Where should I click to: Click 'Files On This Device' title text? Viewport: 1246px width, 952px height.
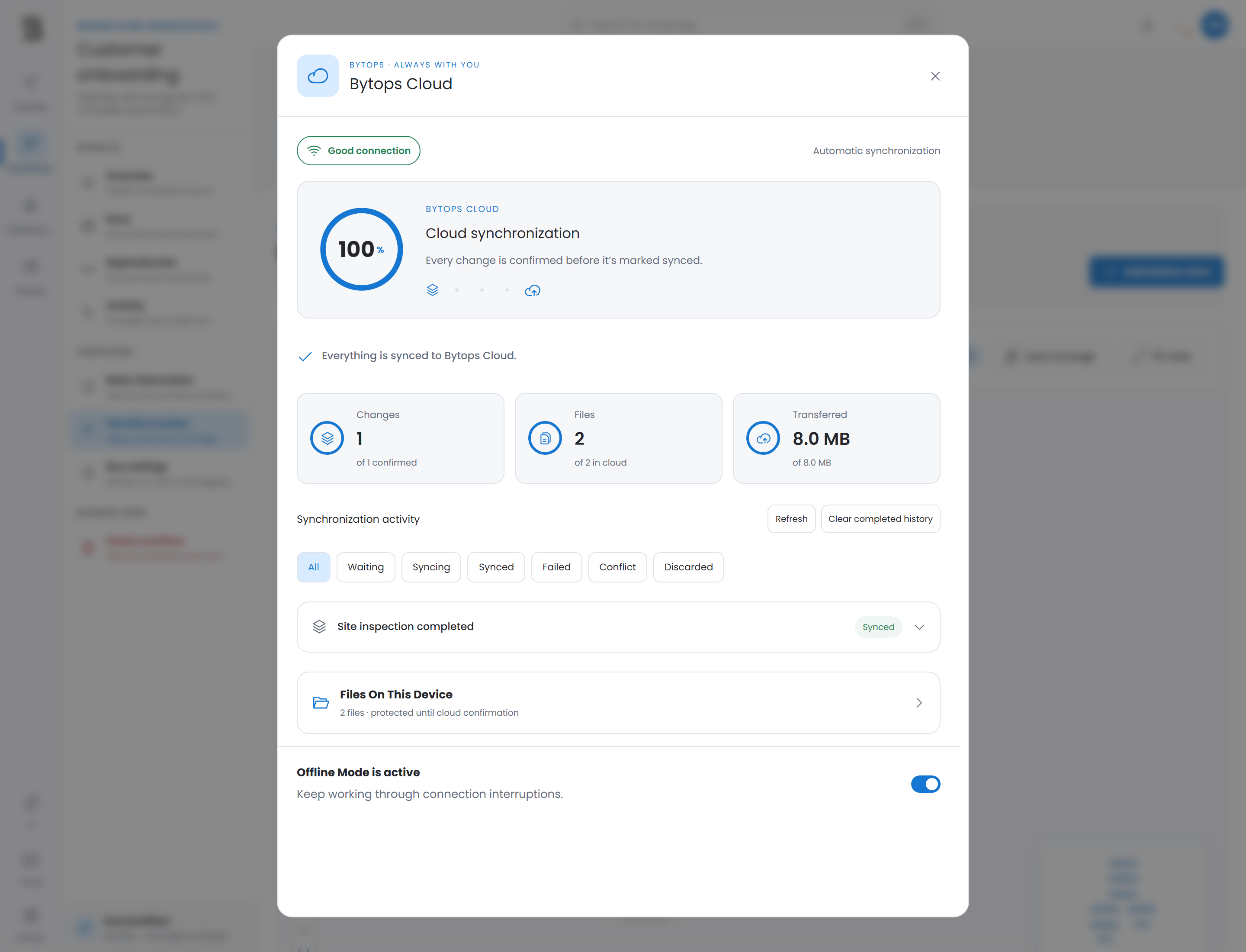tap(396, 695)
